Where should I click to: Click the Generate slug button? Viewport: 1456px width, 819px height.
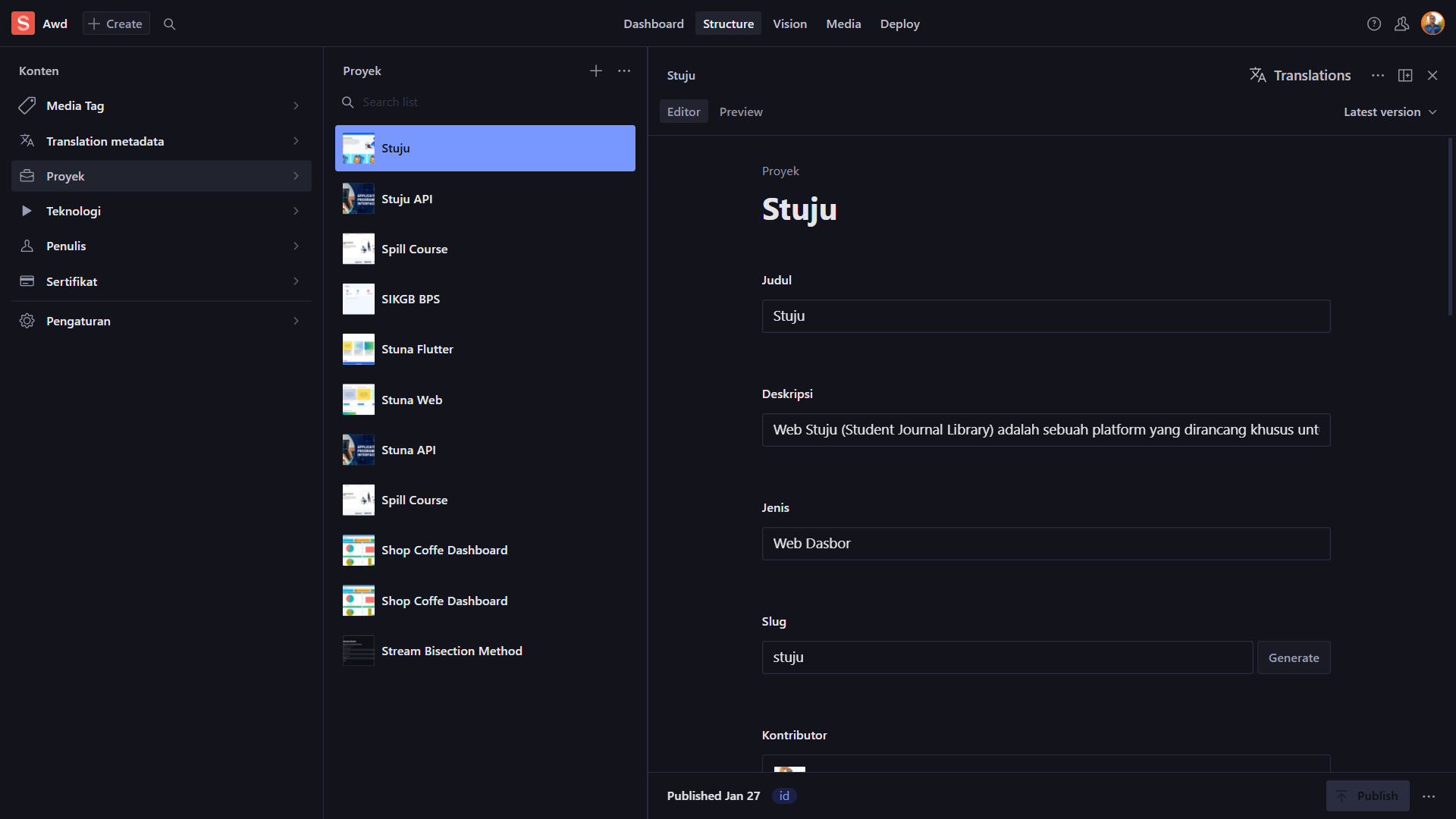tap(1294, 657)
